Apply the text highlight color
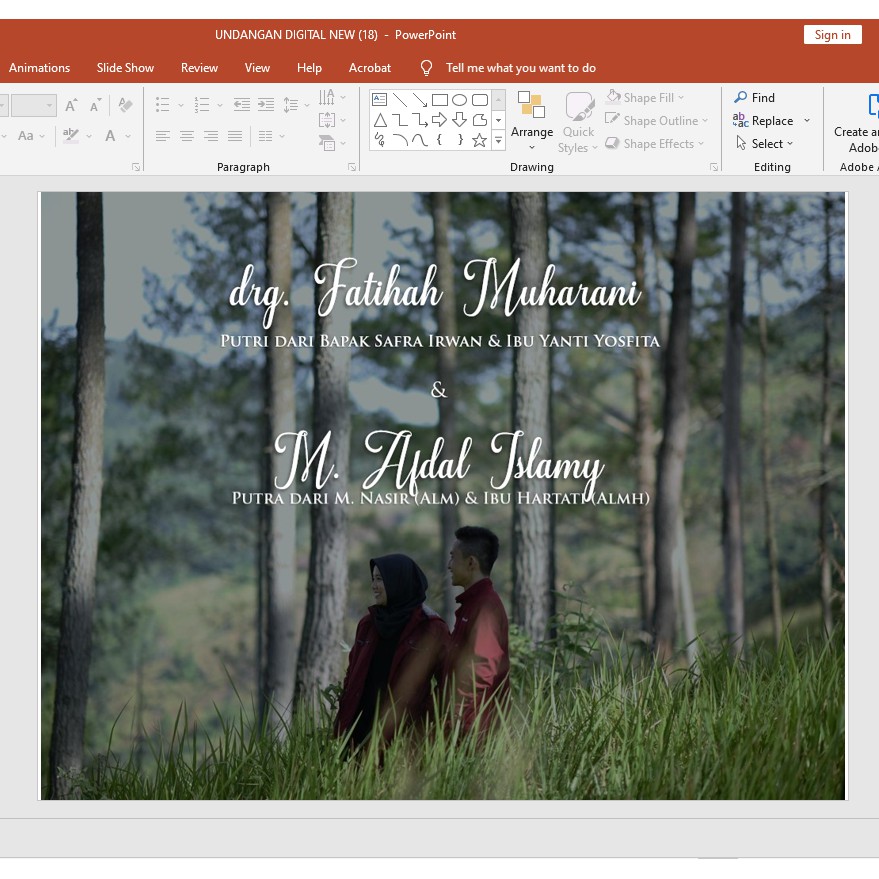The height and width of the screenshot is (879, 879). 71,136
